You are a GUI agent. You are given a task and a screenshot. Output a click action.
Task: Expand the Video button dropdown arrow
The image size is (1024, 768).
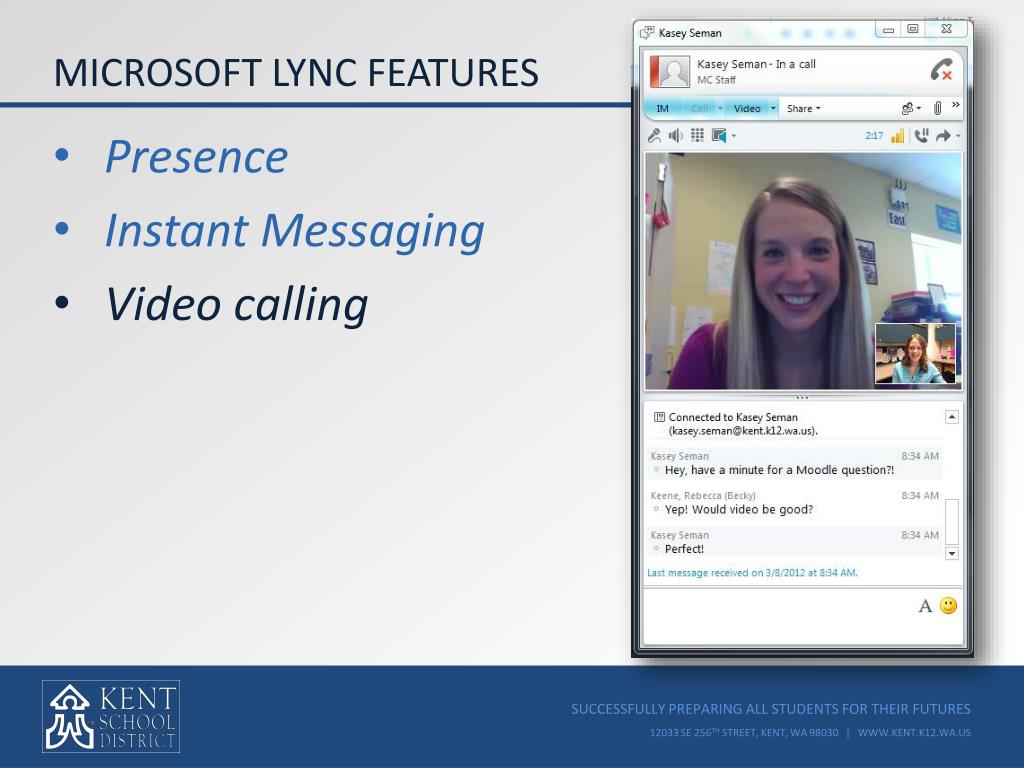coord(773,108)
